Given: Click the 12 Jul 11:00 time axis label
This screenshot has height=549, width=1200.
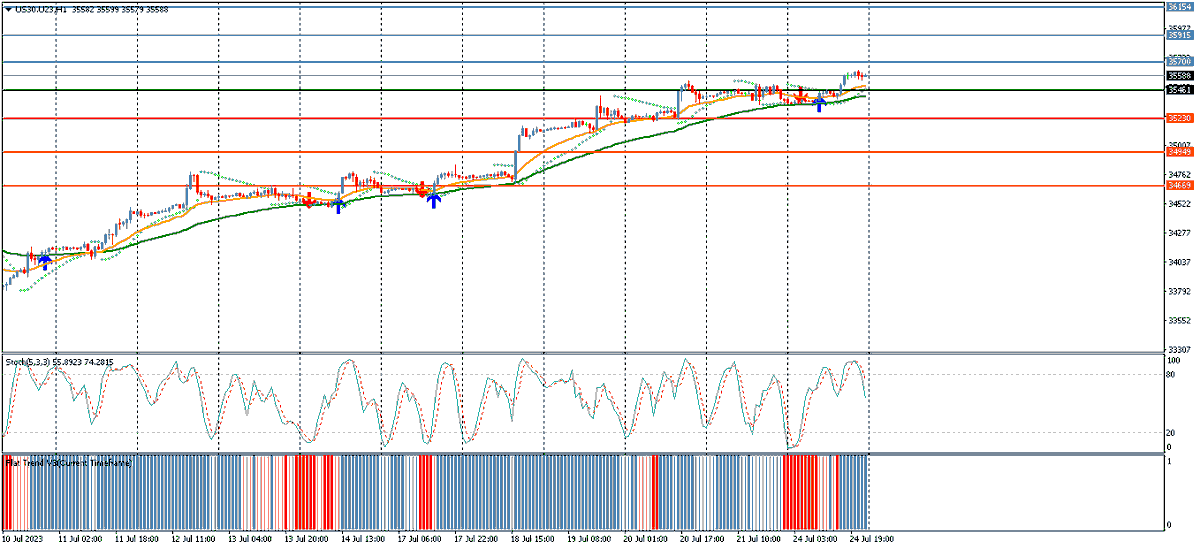Looking at the screenshot, I should 193,538.
